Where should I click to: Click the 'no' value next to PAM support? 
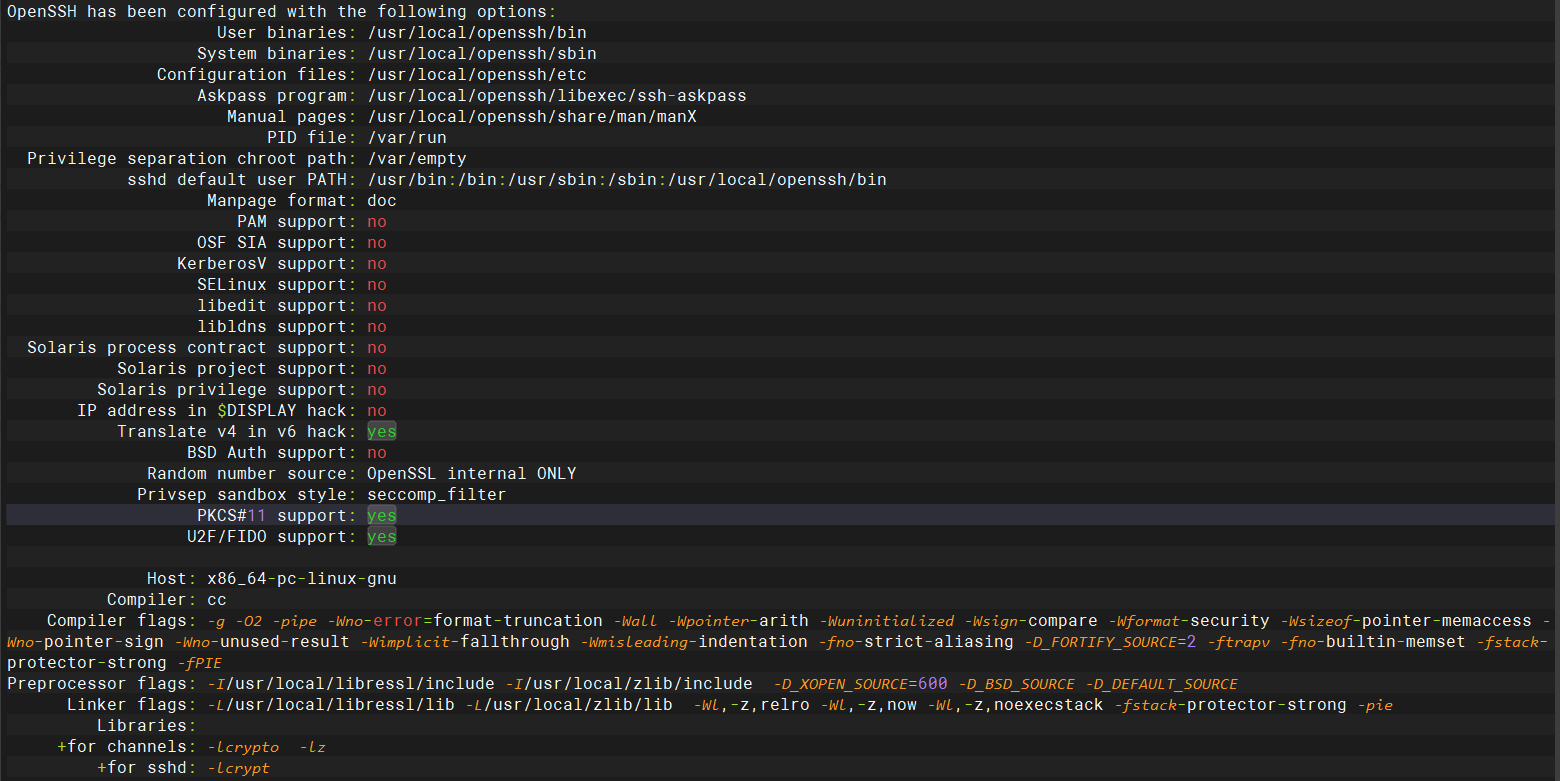(x=377, y=222)
